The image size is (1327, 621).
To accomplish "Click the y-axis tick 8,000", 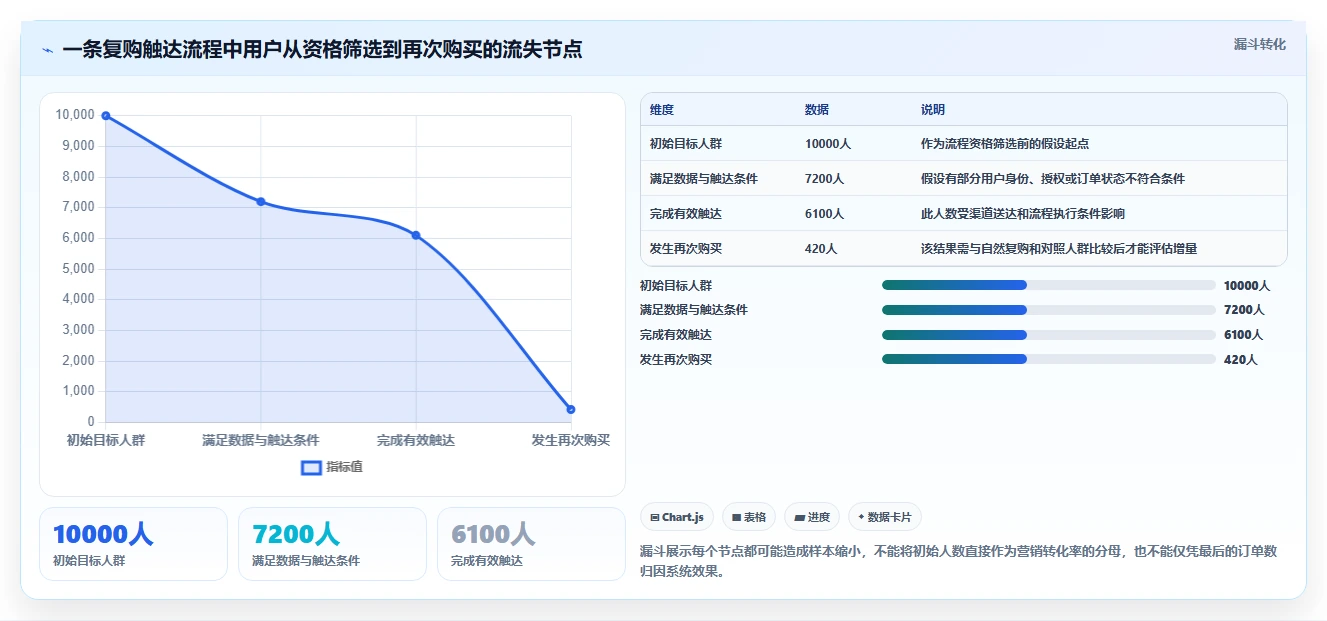I will [78, 176].
